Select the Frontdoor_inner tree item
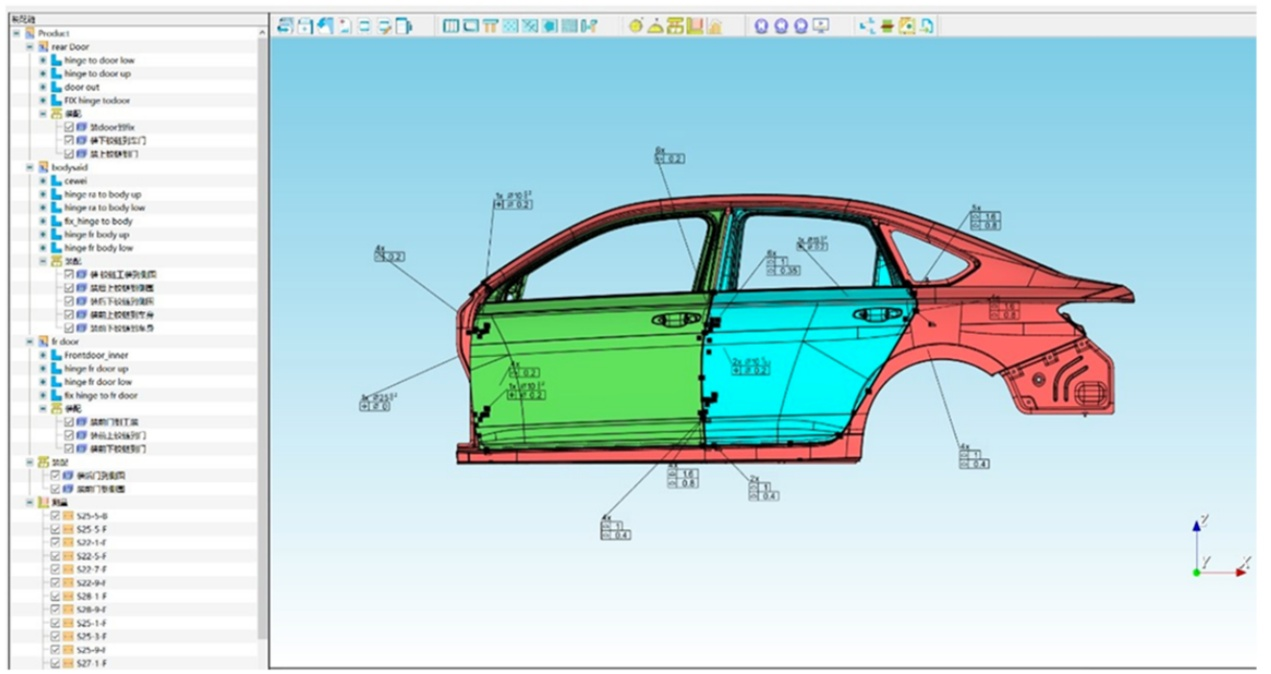 [97, 354]
